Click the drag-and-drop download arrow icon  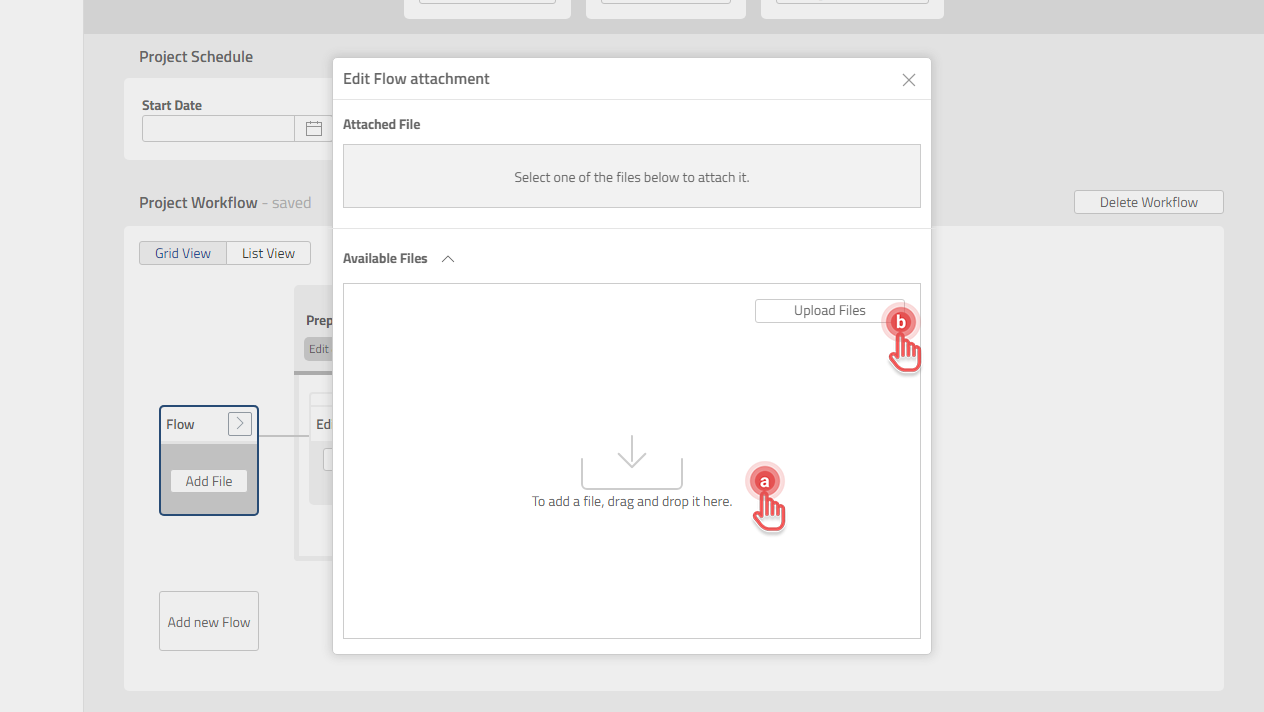tap(631, 455)
